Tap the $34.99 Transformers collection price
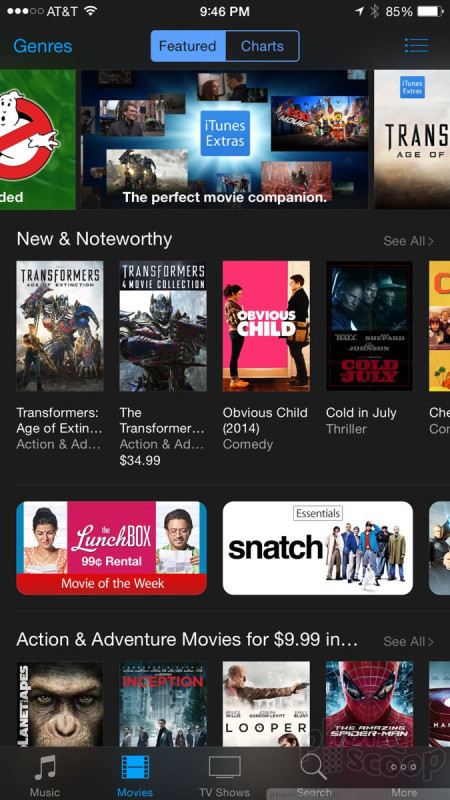 [x=140, y=461]
